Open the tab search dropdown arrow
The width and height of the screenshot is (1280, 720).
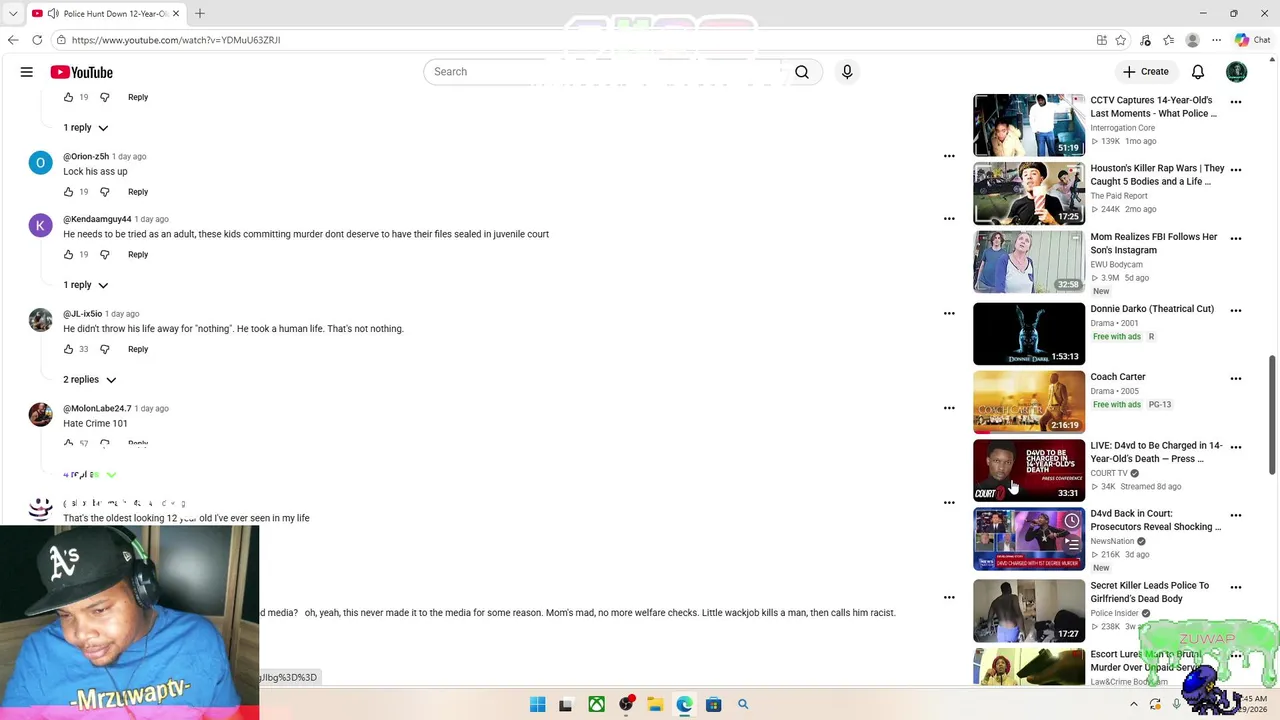tap(13, 13)
